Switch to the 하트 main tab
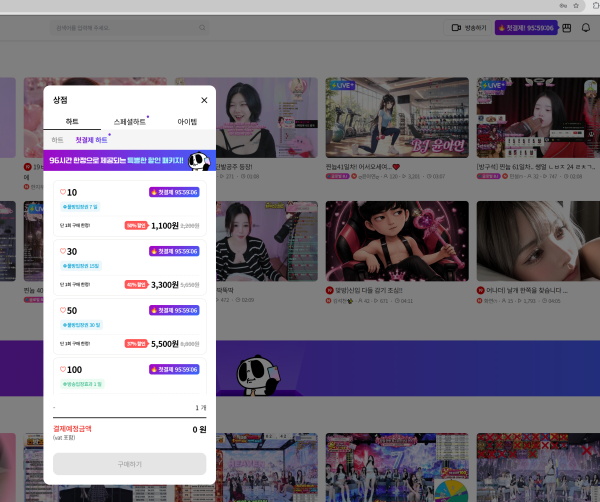The width and height of the screenshot is (600, 502). (72, 121)
